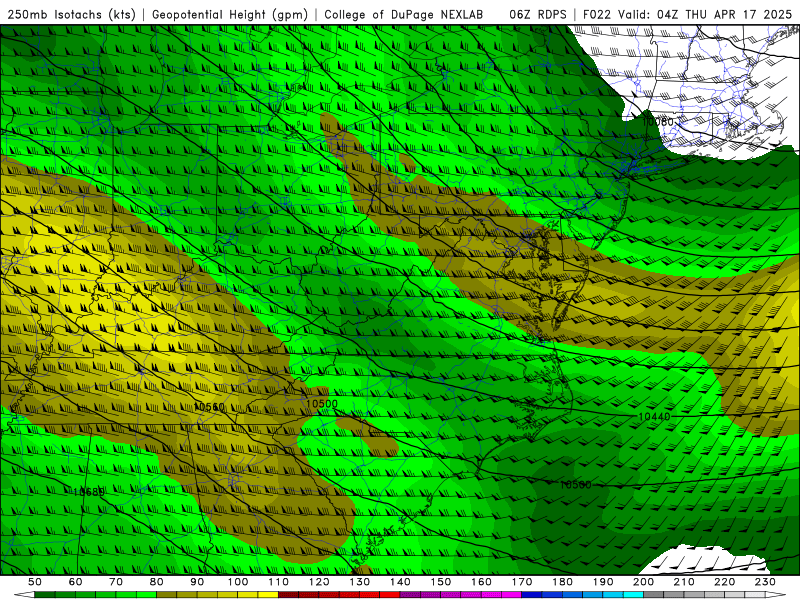Screen dimensions: 800x600
Task: Click the 10680 height contour label
Action: (89, 492)
